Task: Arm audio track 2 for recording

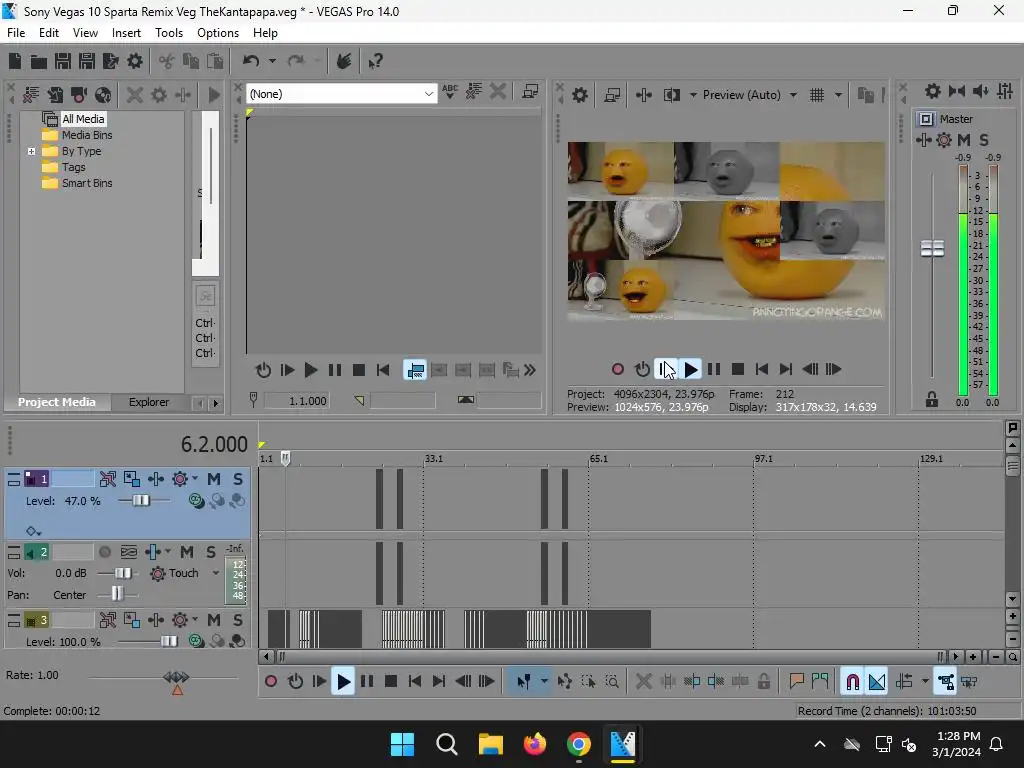Action: point(104,552)
